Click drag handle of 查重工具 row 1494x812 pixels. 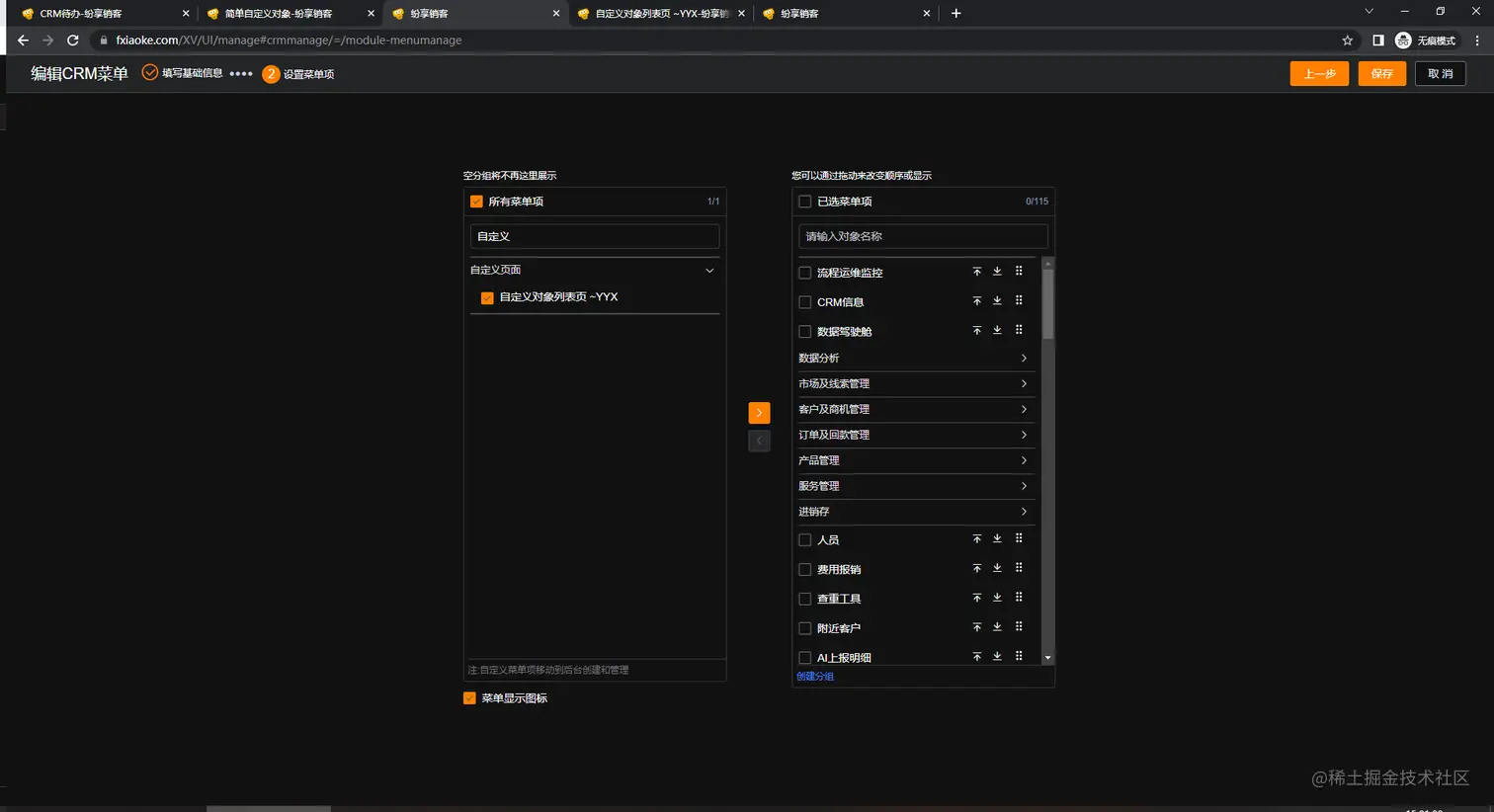(1019, 599)
